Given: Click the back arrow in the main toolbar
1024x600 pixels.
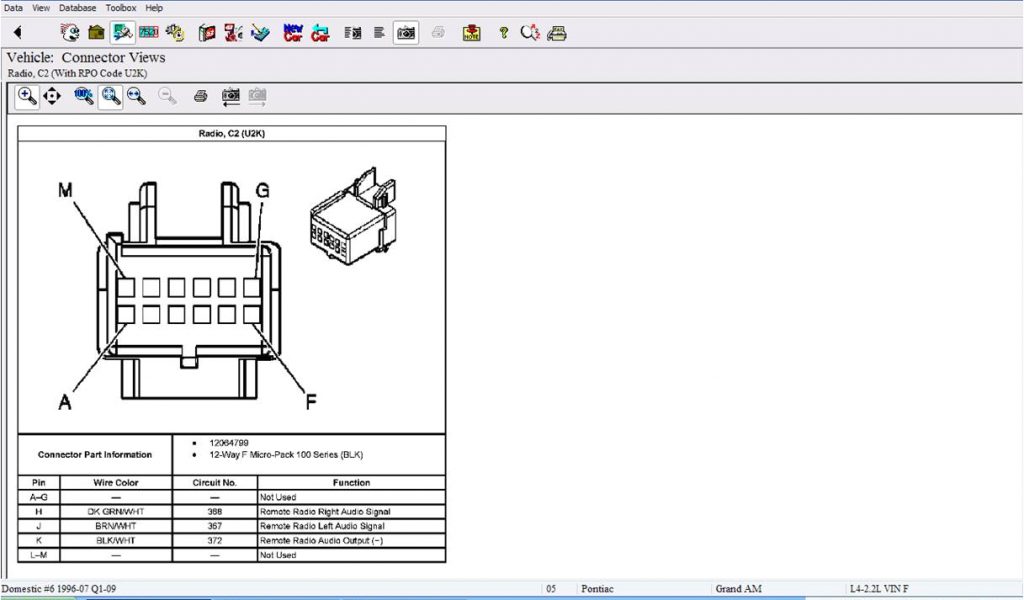Looking at the screenshot, I should click(x=17, y=33).
